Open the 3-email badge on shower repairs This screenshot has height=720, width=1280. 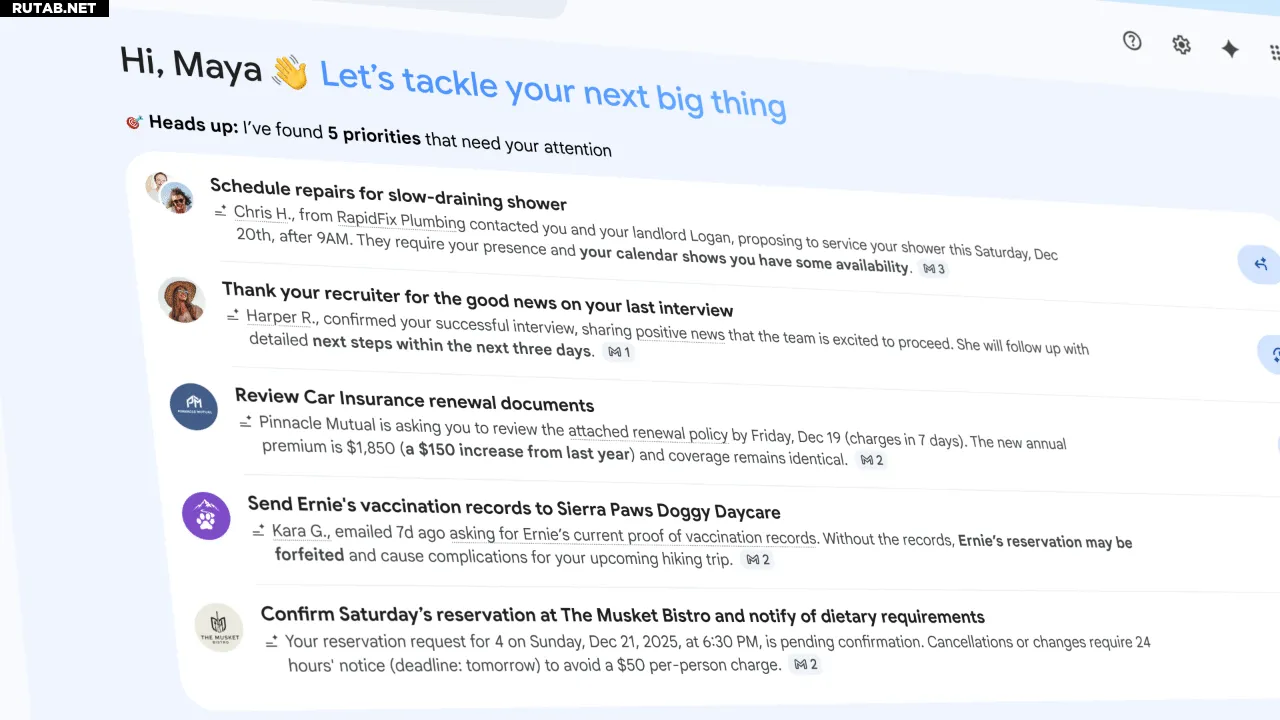934,269
